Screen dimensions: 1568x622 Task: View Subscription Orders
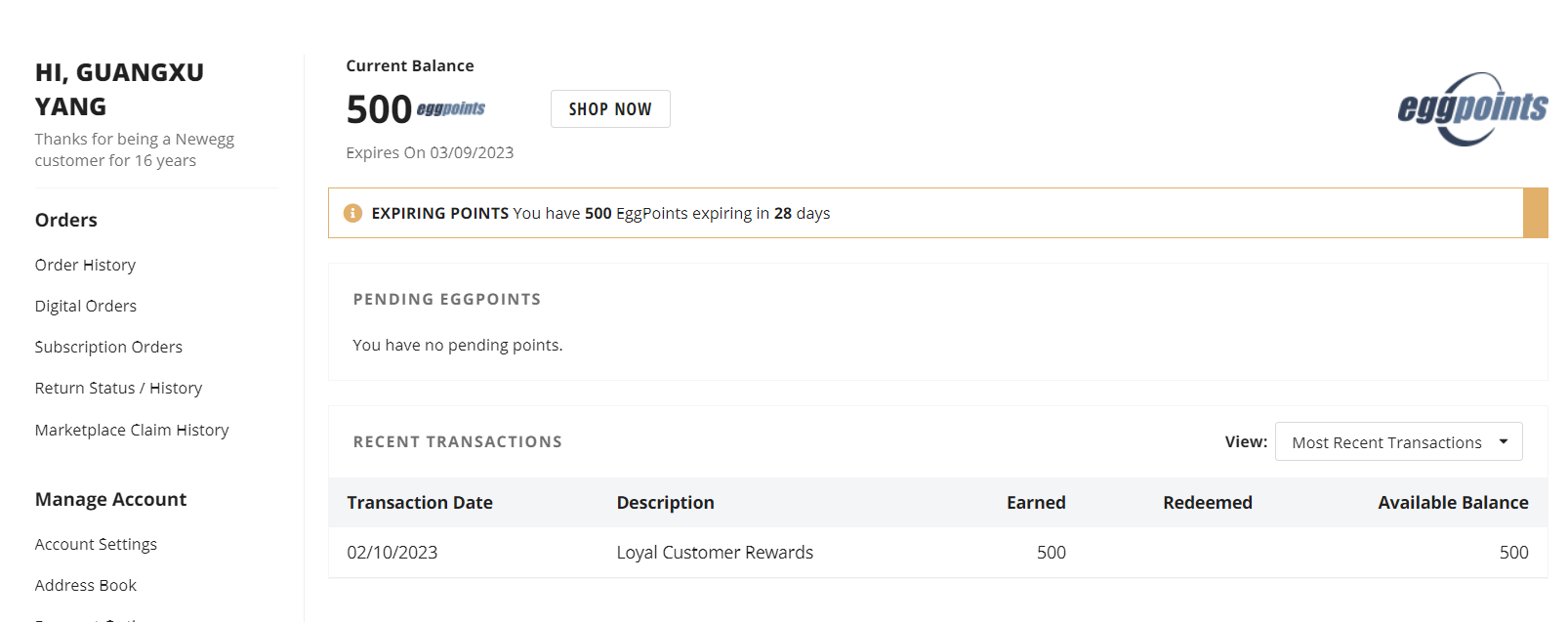pos(108,347)
